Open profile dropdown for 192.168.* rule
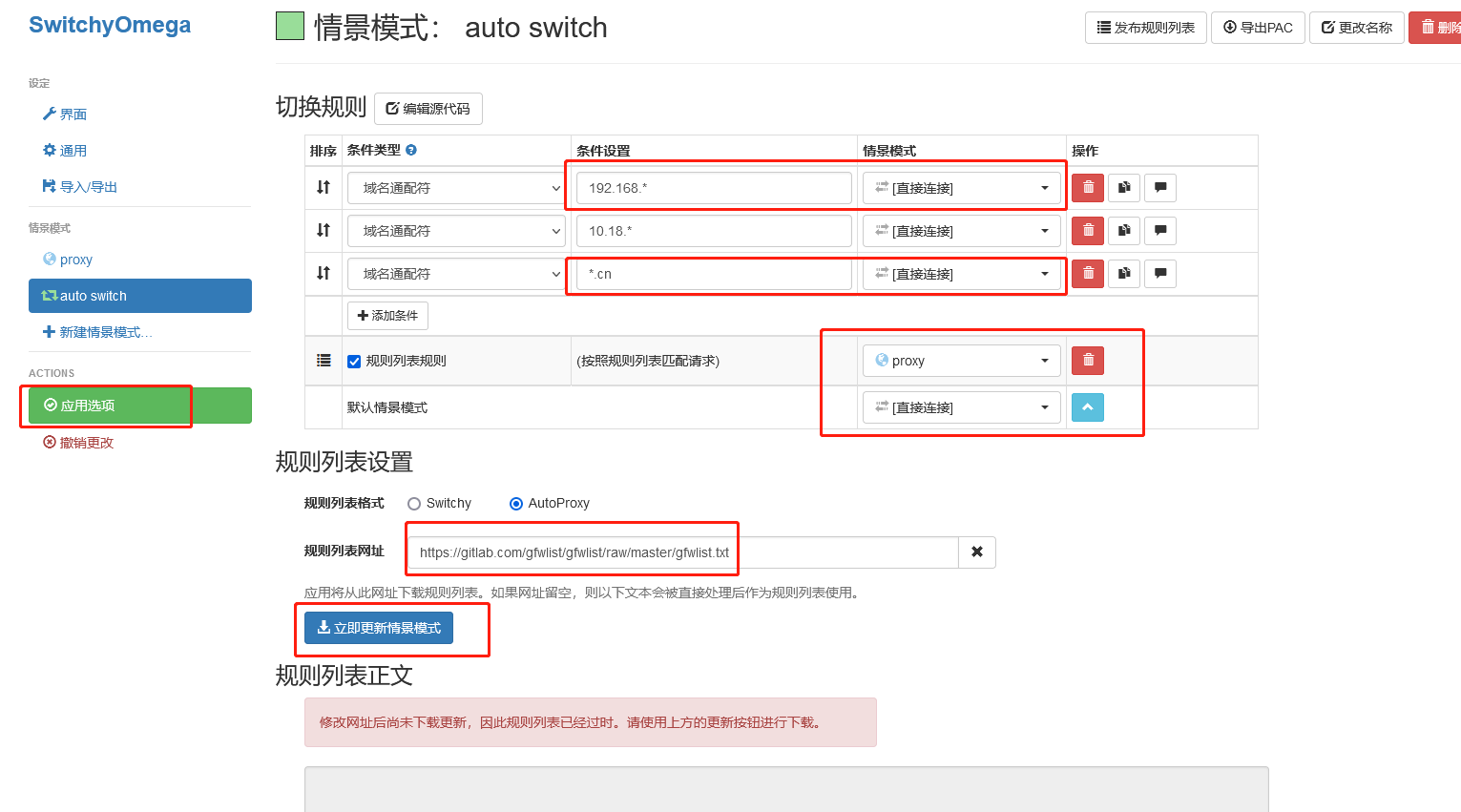 962,188
